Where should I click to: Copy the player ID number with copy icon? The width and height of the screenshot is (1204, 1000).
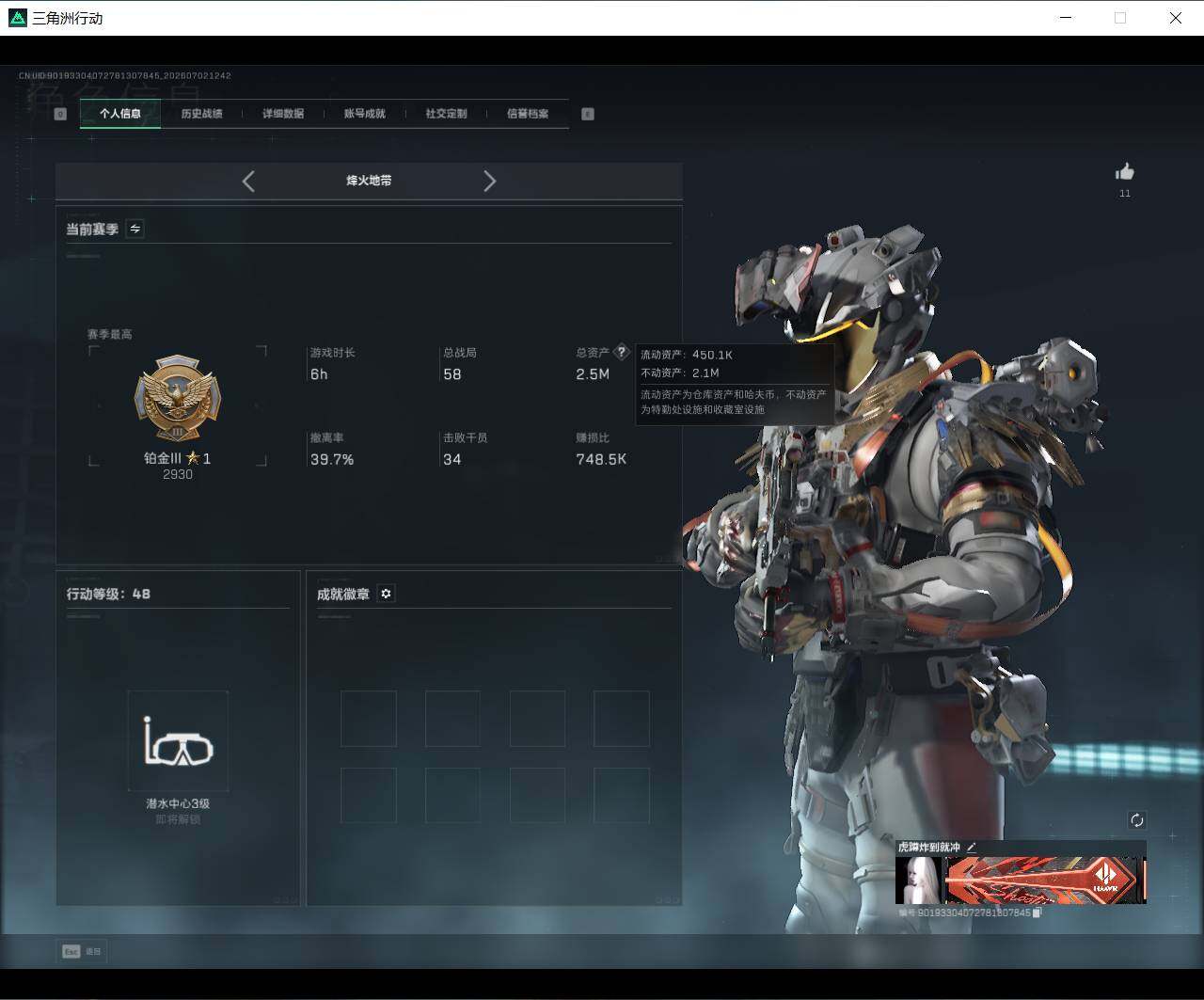coord(1037,913)
